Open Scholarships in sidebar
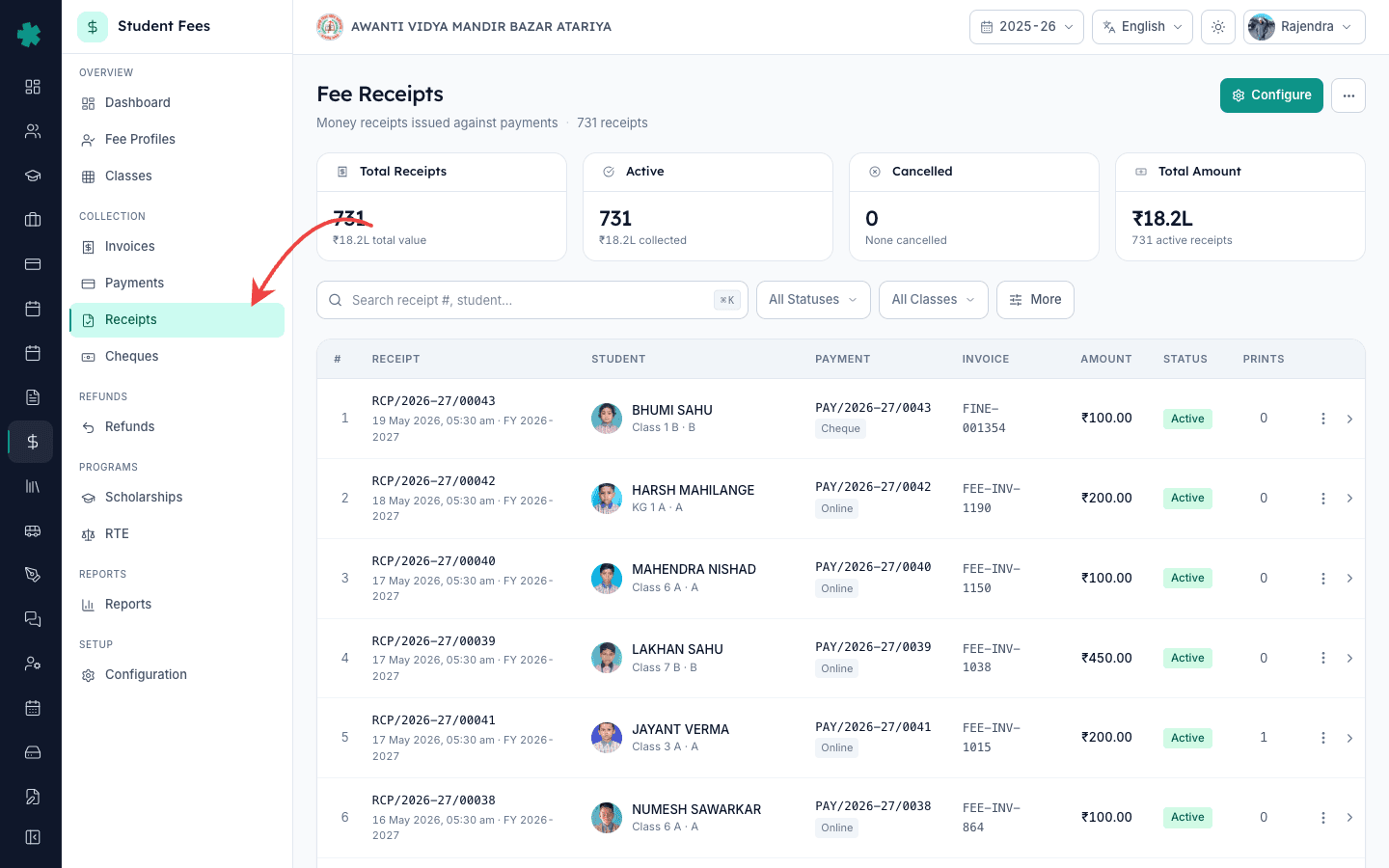The width and height of the screenshot is (1389, 868). [177, 498]
